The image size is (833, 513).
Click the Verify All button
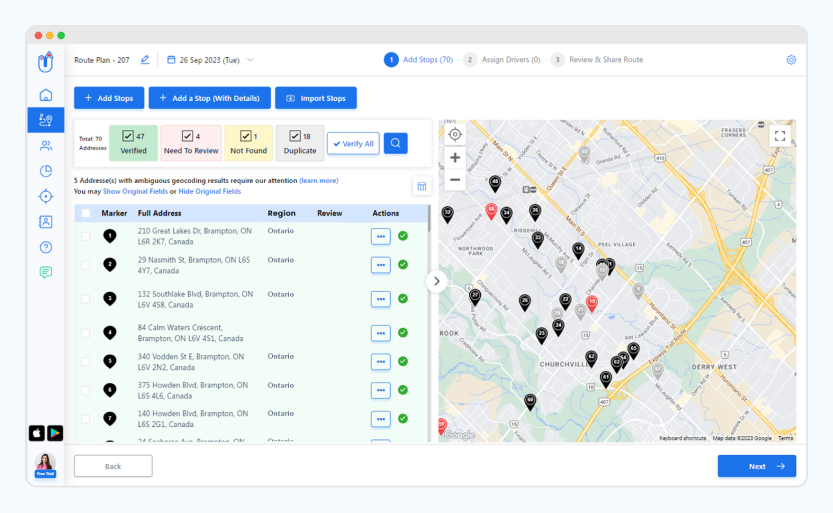pyautogui.click(x=353, y=143)
